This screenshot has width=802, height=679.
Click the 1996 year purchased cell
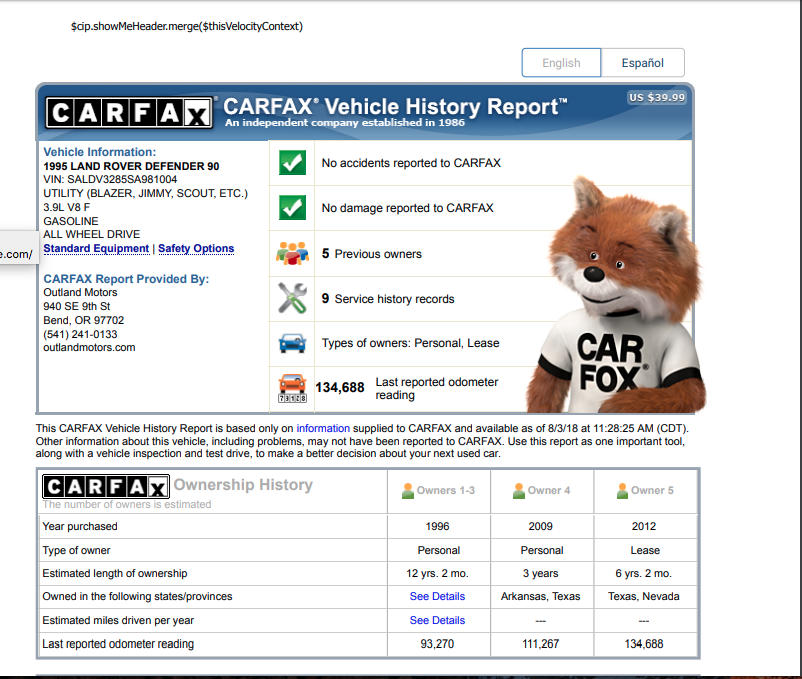(437, 526)
